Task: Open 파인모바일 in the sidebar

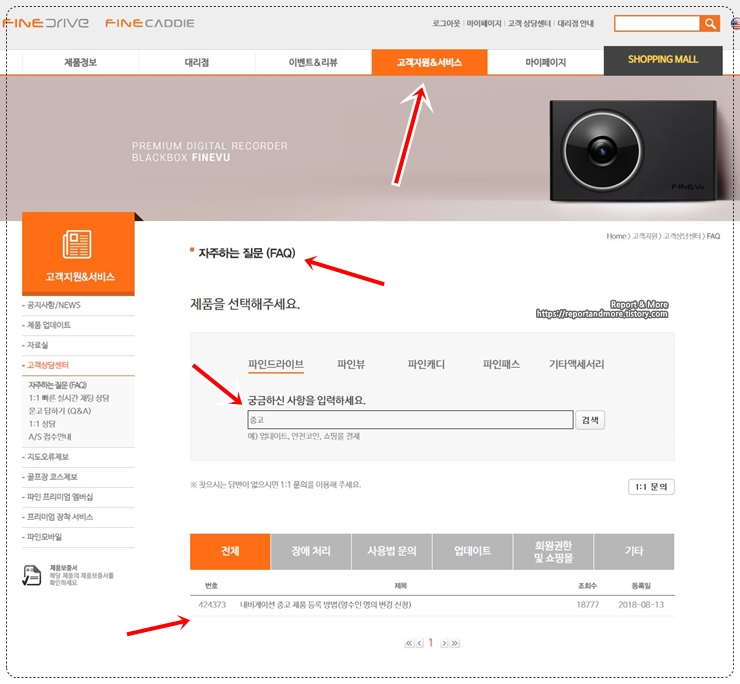Action: (x=44, y=537)
